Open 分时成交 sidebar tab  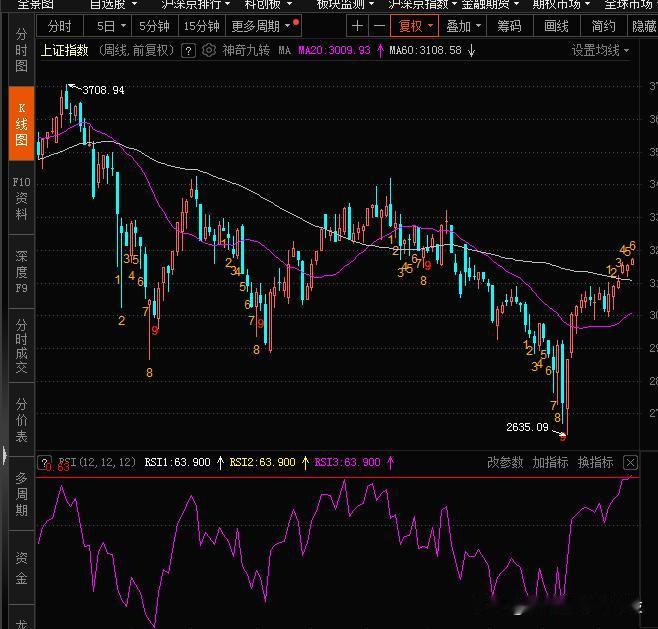click(x=21, y=346)
